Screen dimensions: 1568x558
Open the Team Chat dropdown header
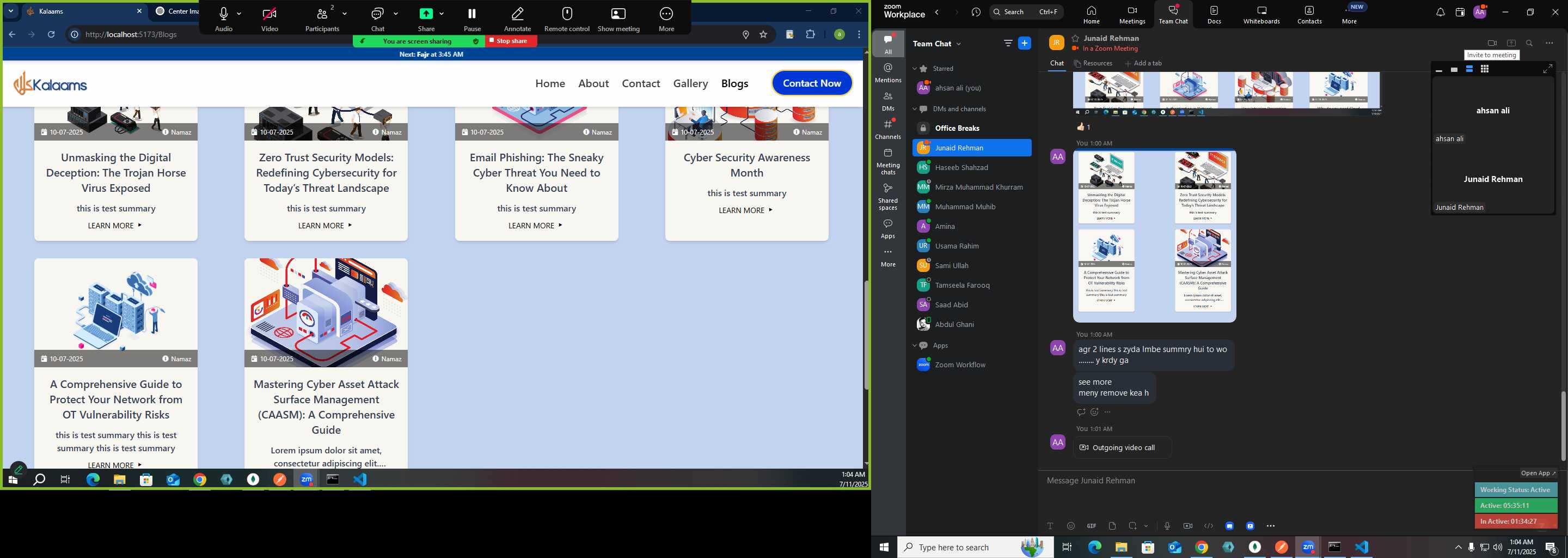pos(938,43)
